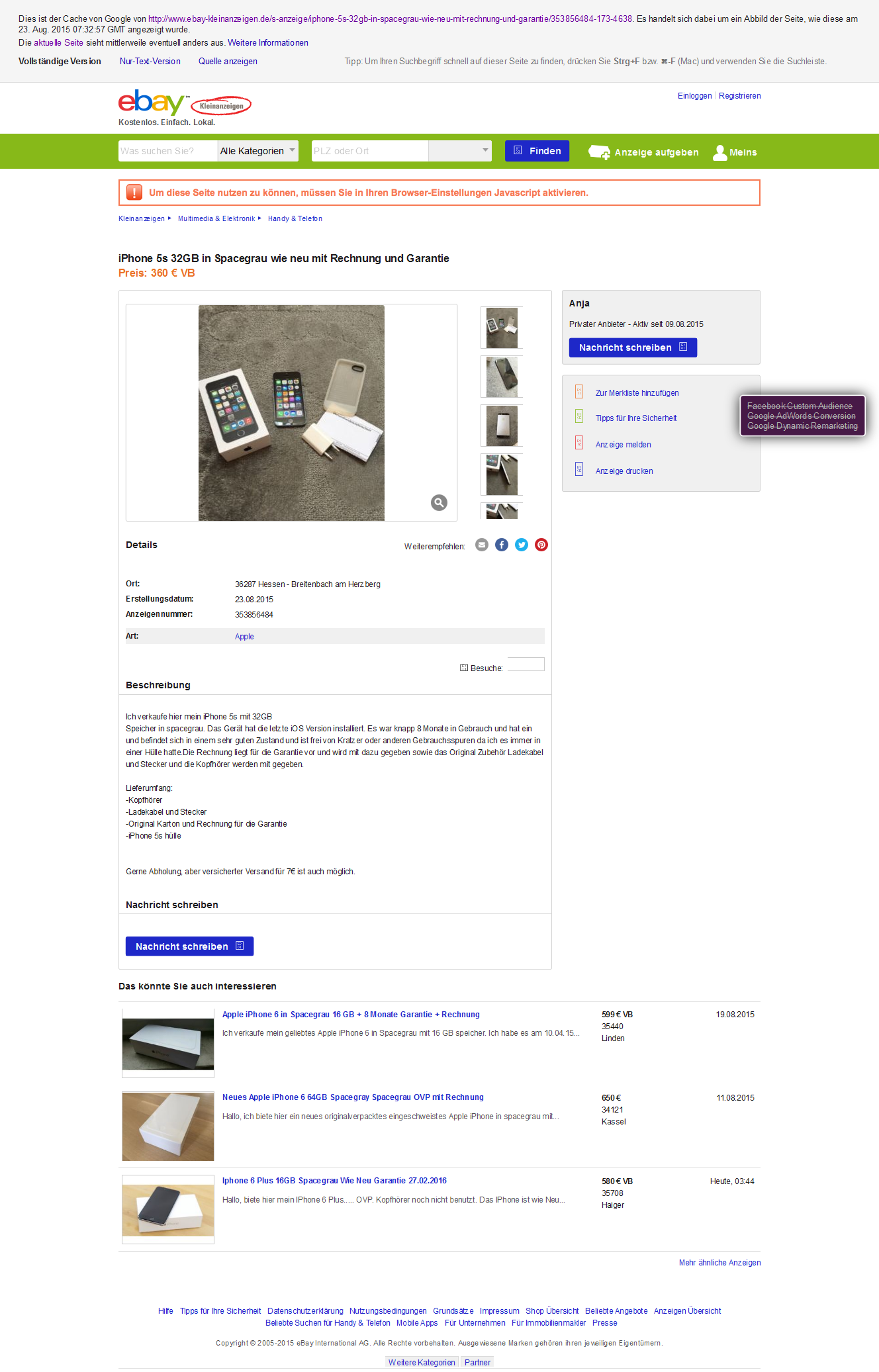Image resolution: width=879 pixels, height=1372 pixels.
Task: Share listing via Facebook icon
Action: 502,545
